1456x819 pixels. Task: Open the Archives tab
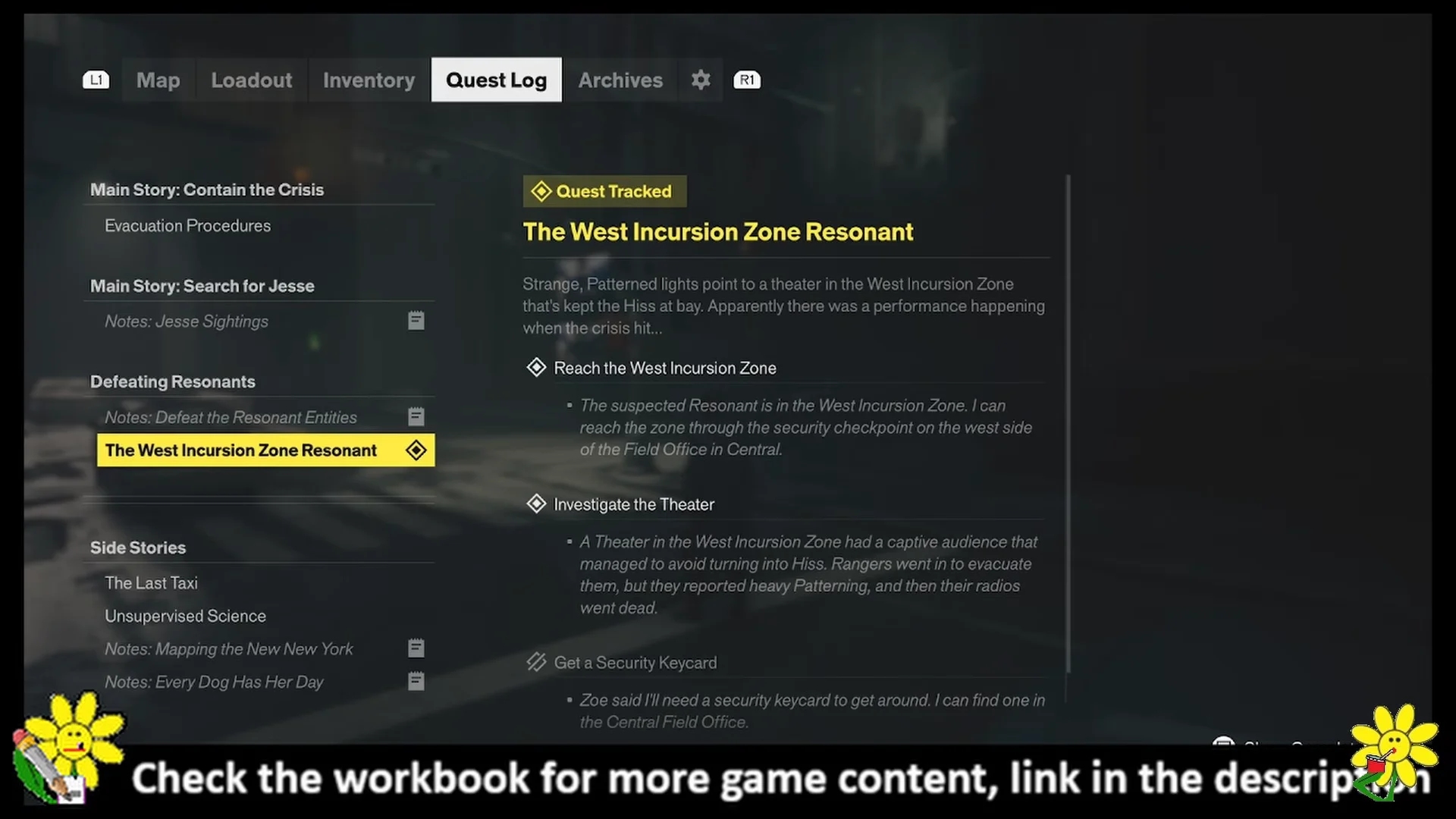[620, 80]
